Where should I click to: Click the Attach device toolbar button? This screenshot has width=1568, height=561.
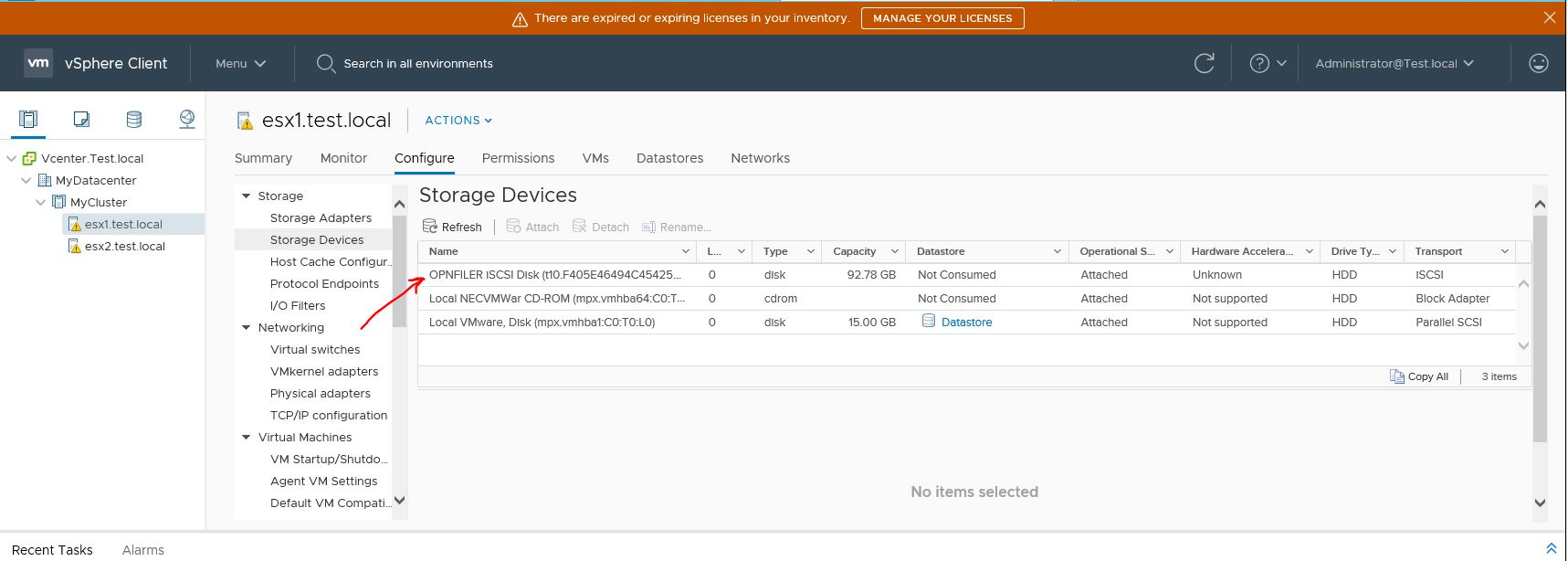point(532,227)
